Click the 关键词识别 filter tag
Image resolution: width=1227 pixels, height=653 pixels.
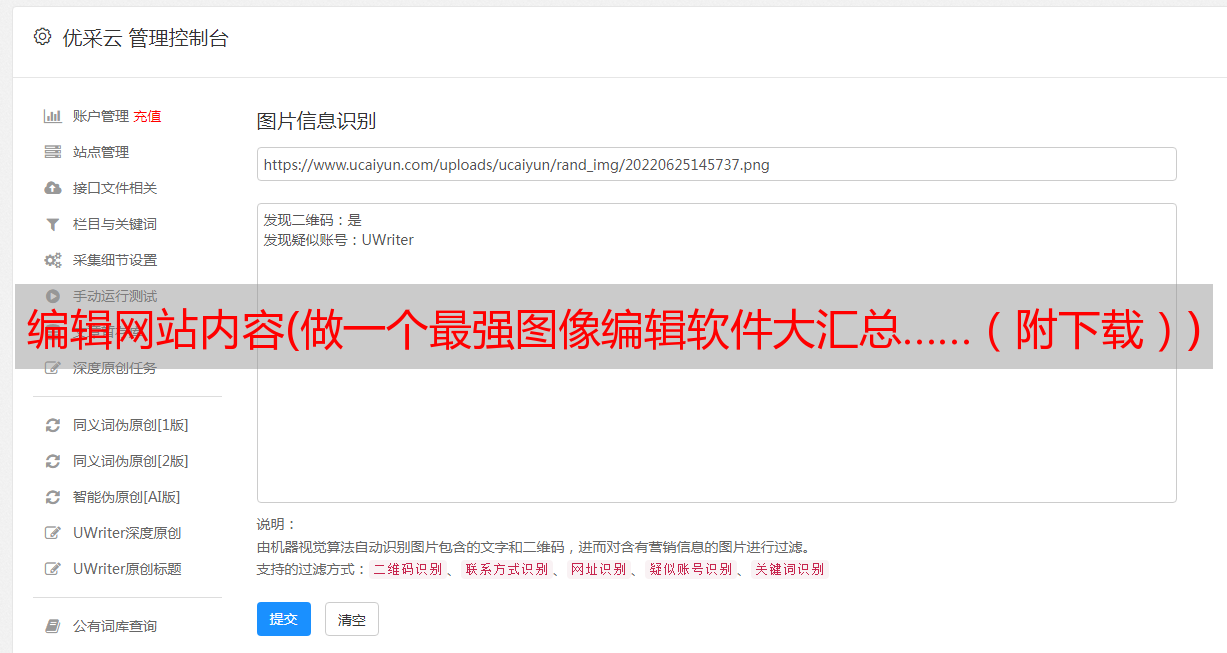pos(790,569)
